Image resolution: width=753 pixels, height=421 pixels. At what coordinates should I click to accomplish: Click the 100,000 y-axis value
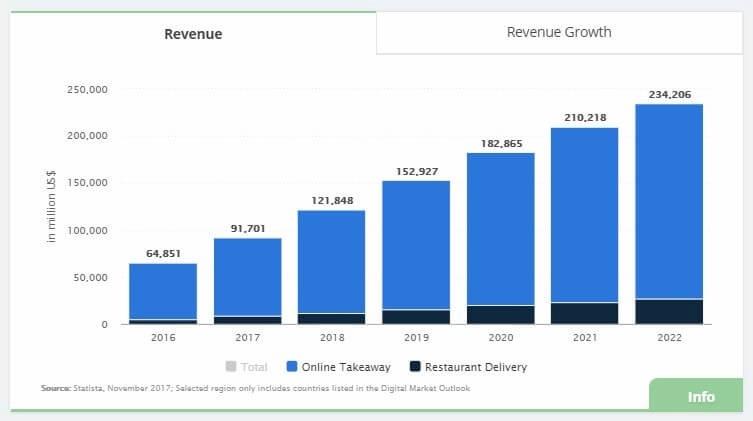(87, 230)
